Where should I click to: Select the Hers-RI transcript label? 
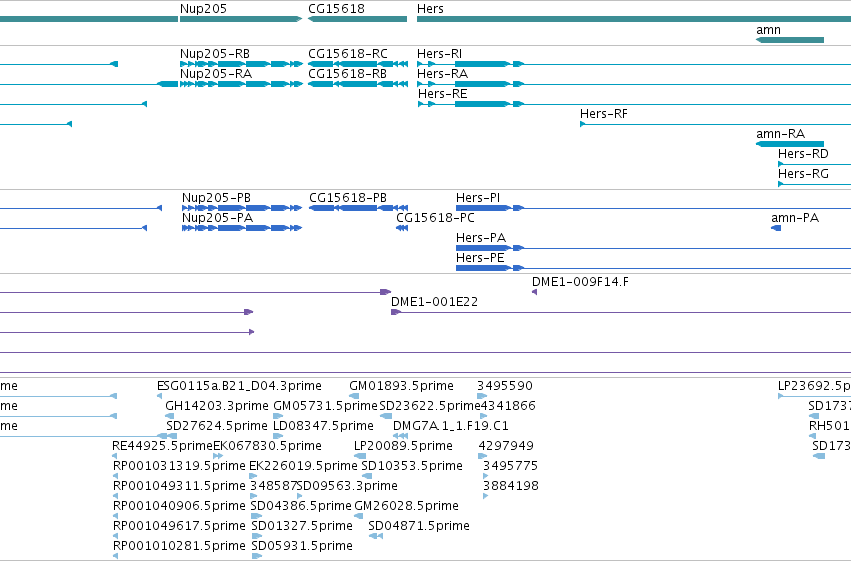pyautogui.click(x=439, y=54)
